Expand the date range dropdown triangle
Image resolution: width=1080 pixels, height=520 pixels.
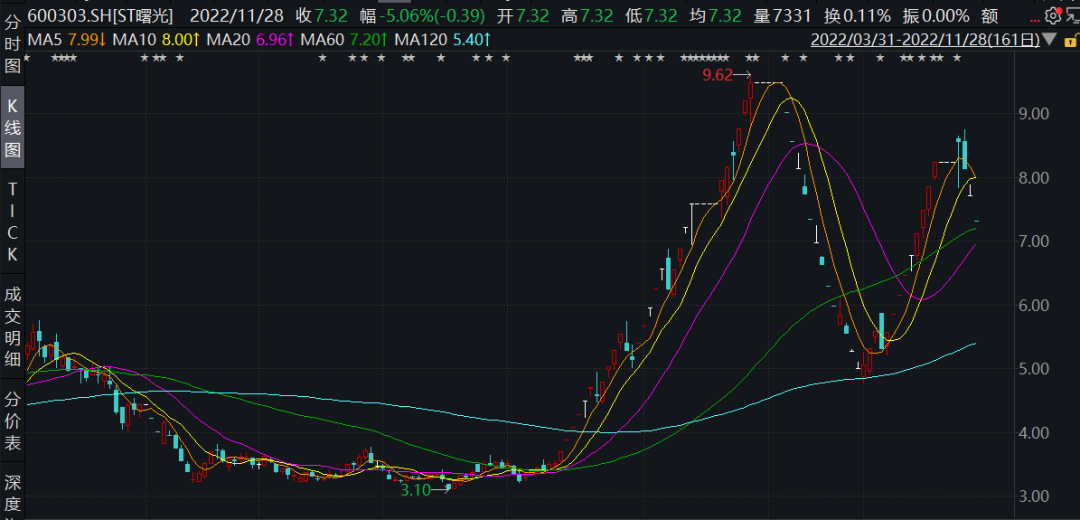tap(1048, 40)
